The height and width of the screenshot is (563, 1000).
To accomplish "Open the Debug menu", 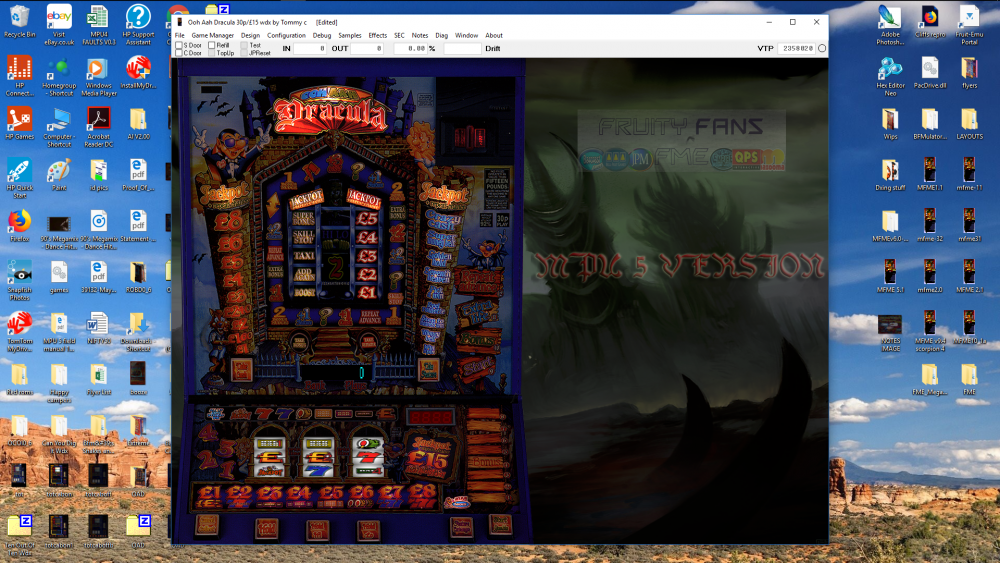I will click(322, 35).
